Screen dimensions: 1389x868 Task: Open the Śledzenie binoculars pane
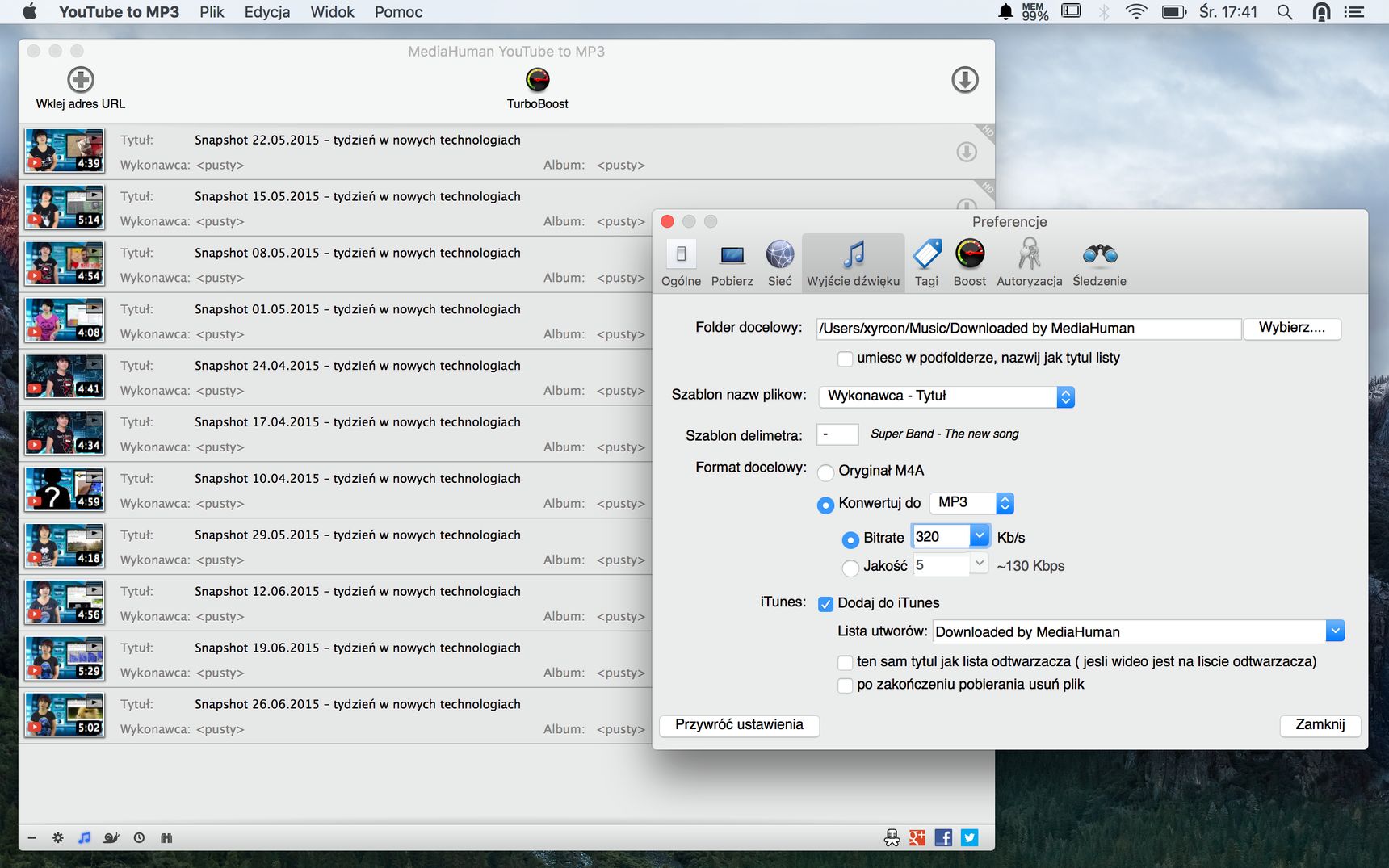tap(1099, 263)
